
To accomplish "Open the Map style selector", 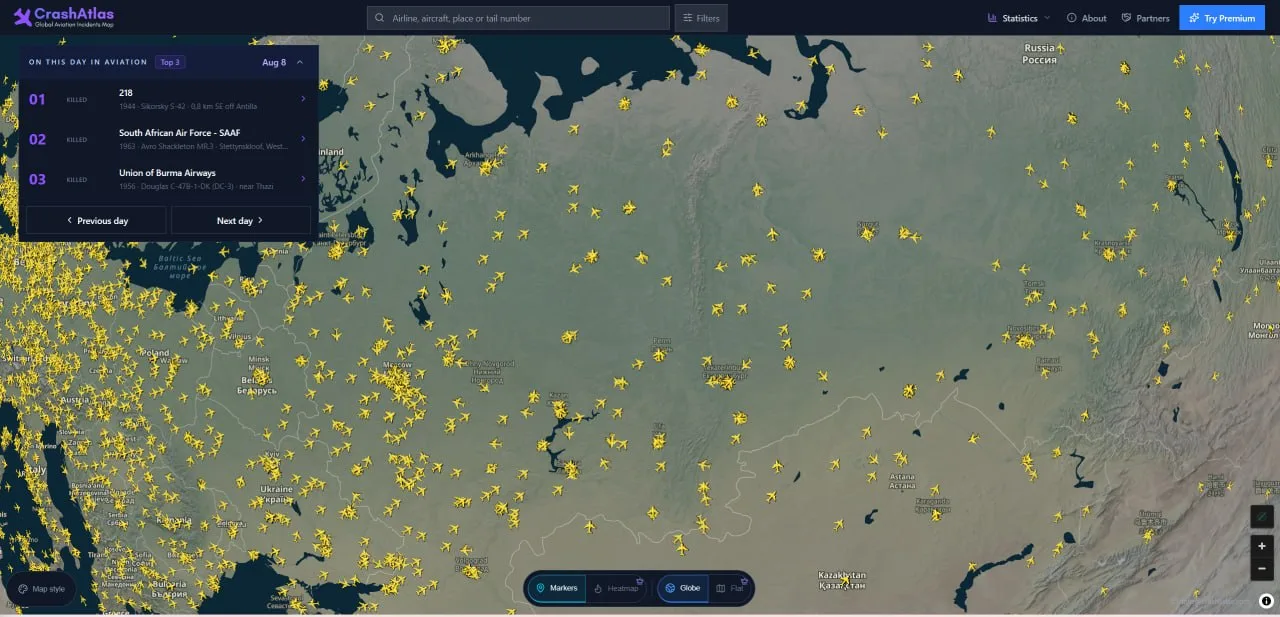I will (41, 589).
